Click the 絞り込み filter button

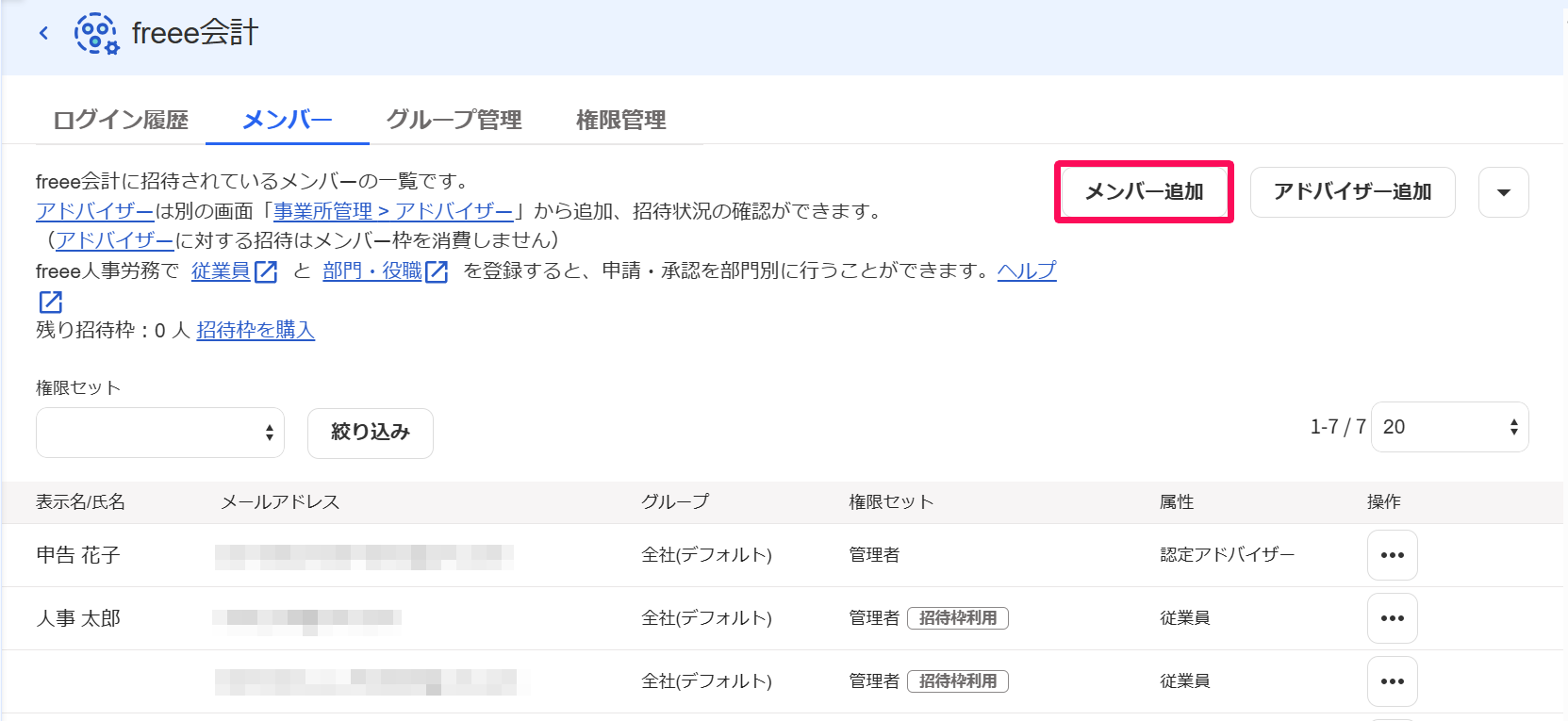pos(371,433)
